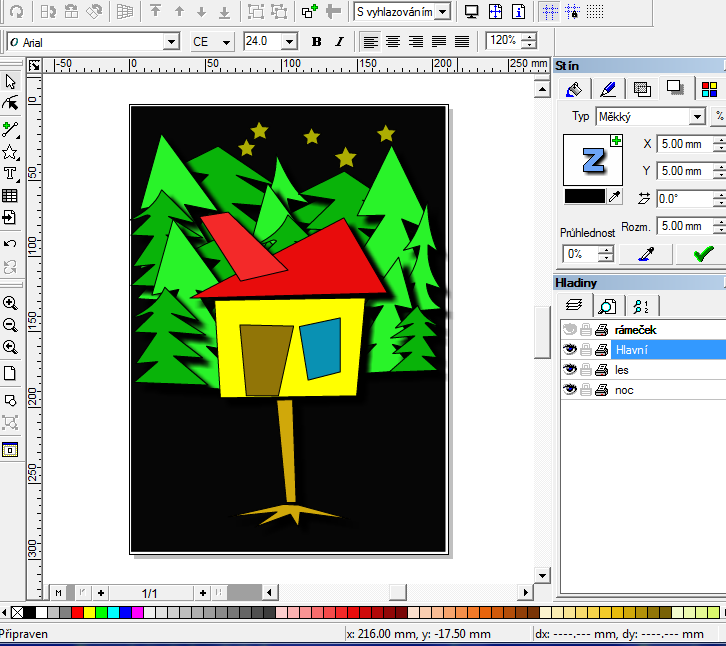Toggle printing of the noc layer
The image size is (726, 646).
[601, 390]
